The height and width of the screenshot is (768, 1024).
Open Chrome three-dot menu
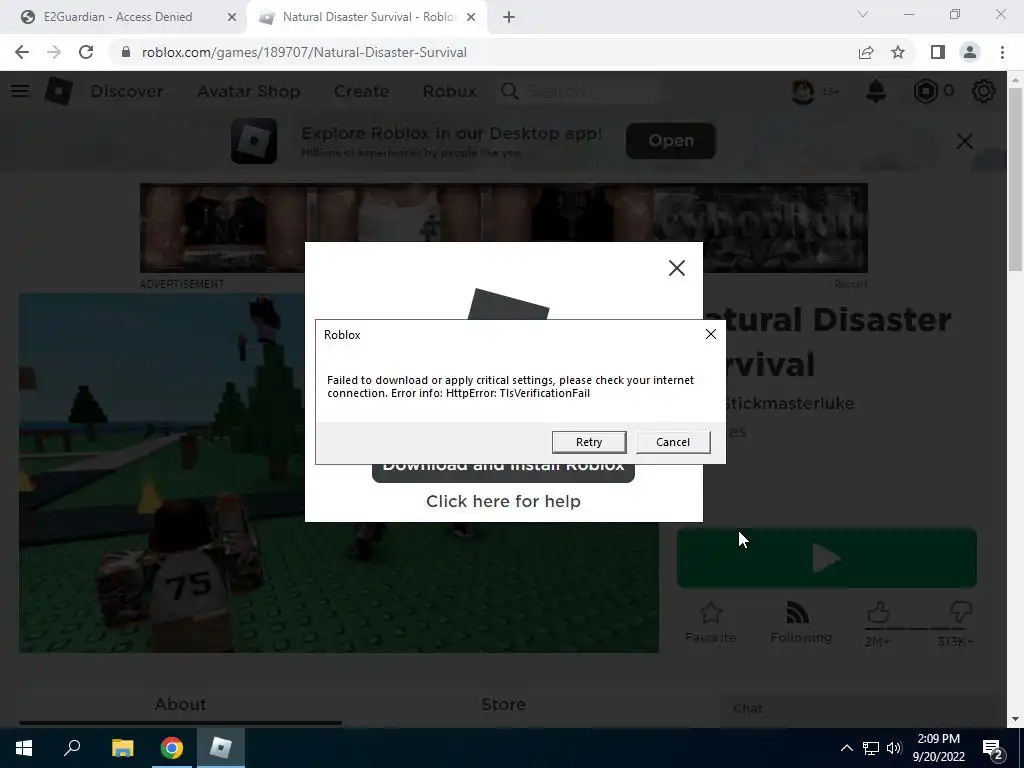(1002, 52)
